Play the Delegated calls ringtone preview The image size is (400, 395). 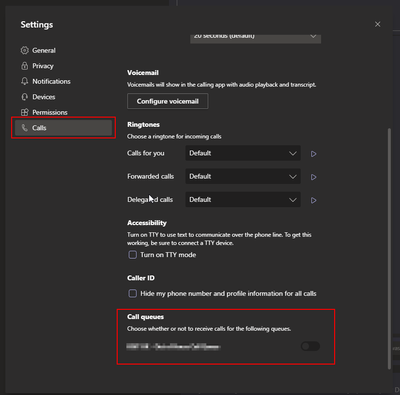click(x=313, y=200)
